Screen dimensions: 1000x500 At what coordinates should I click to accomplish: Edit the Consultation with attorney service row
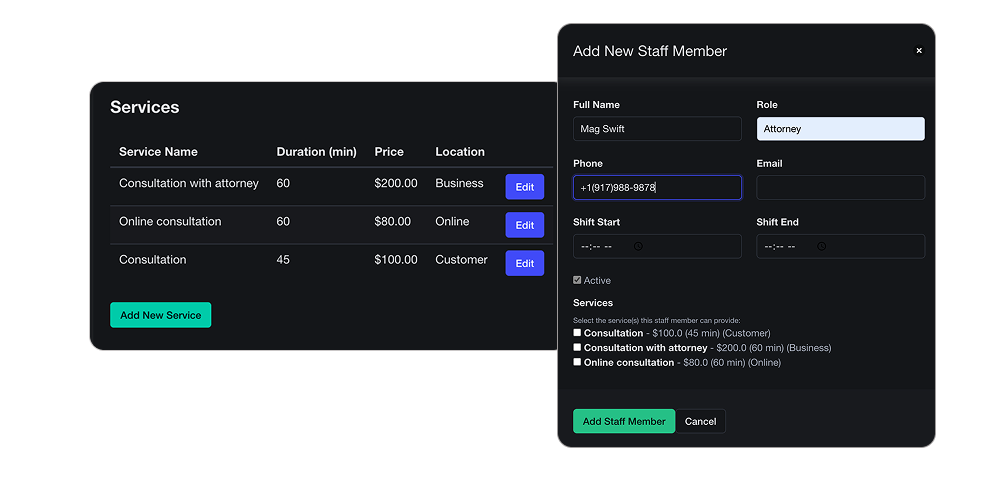(x=524, y=187)
